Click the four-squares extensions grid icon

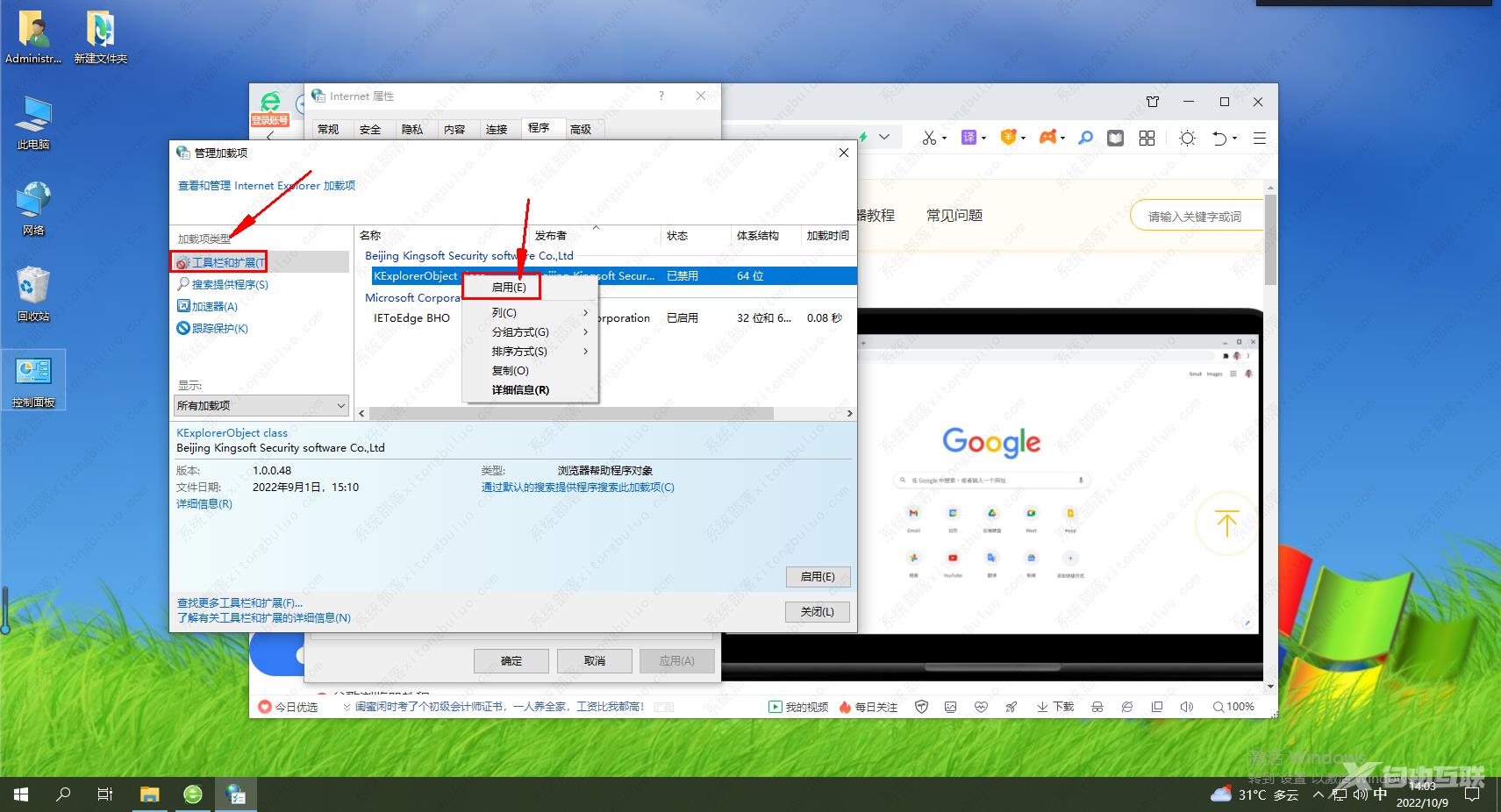click(x=1147, y=138)
